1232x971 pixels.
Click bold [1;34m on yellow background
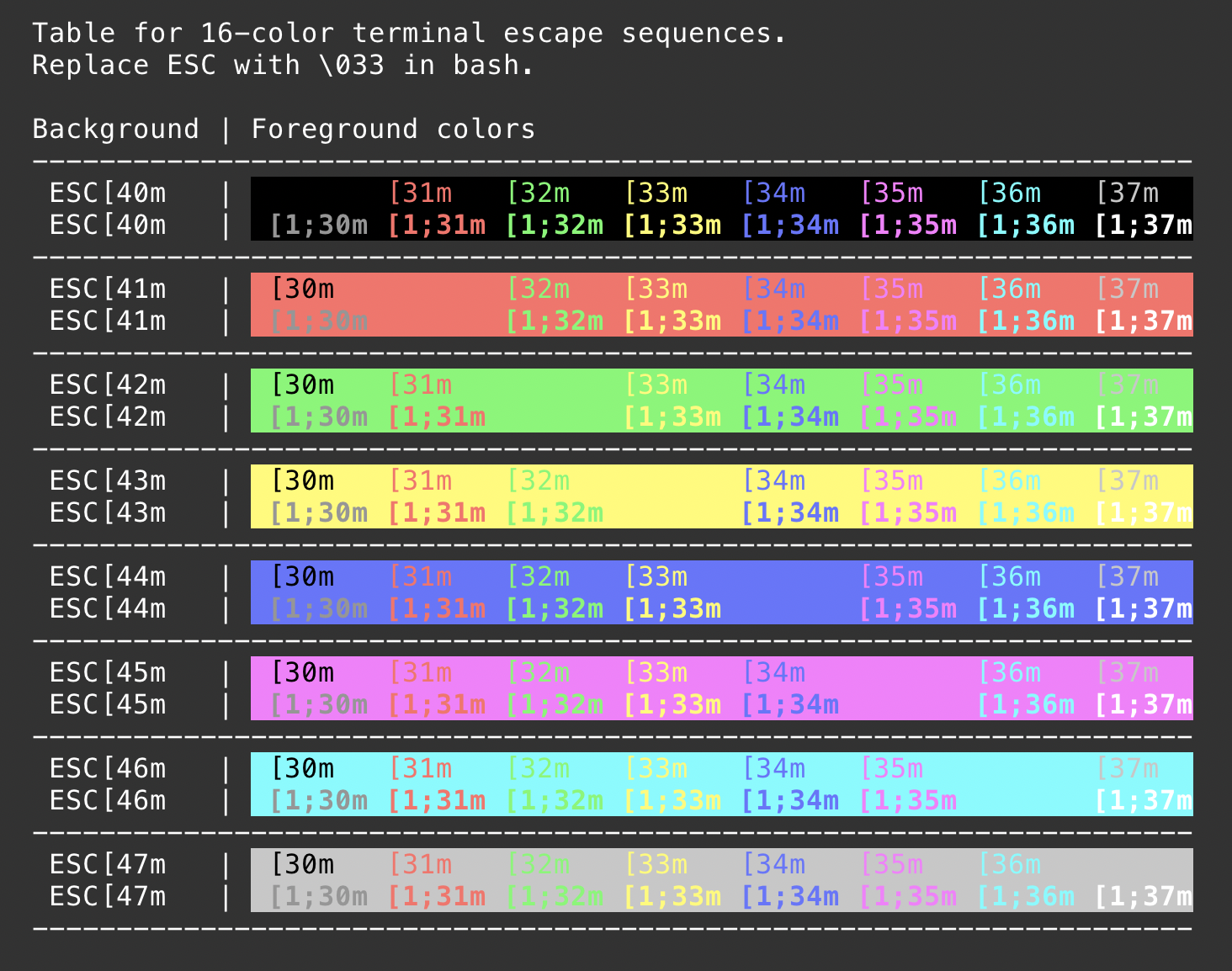coord(789,513)
